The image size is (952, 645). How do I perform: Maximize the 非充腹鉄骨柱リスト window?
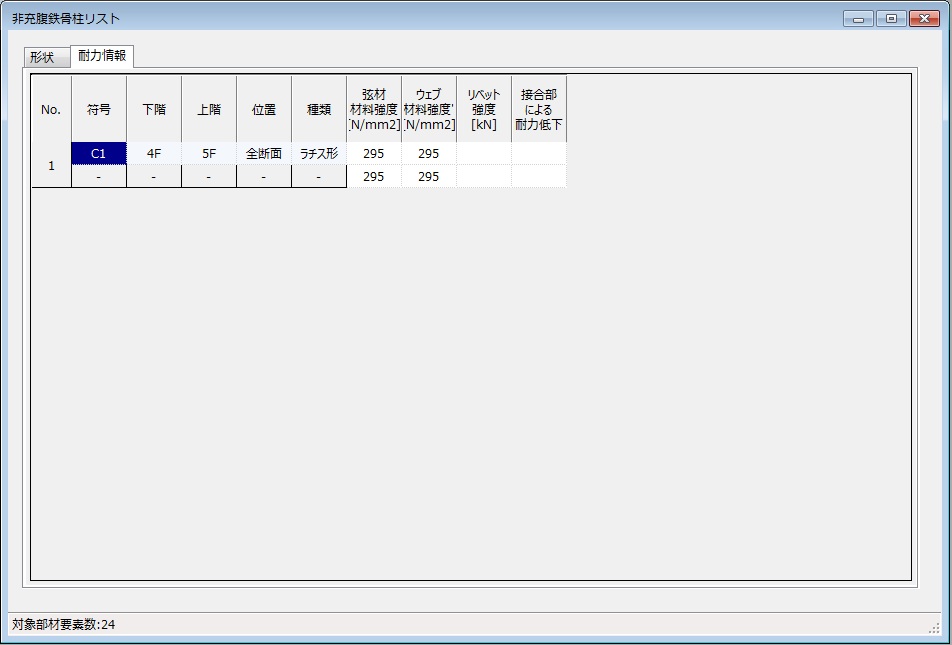tap(891, 19)
